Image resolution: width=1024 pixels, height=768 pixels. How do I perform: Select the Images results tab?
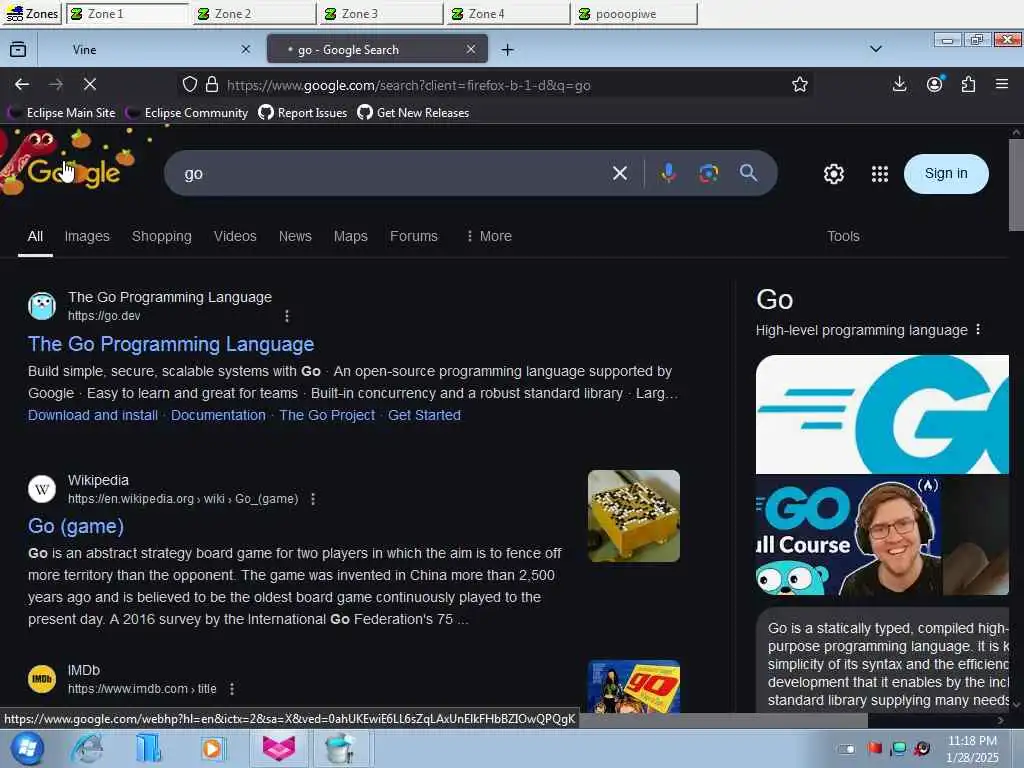pos(87,236)
